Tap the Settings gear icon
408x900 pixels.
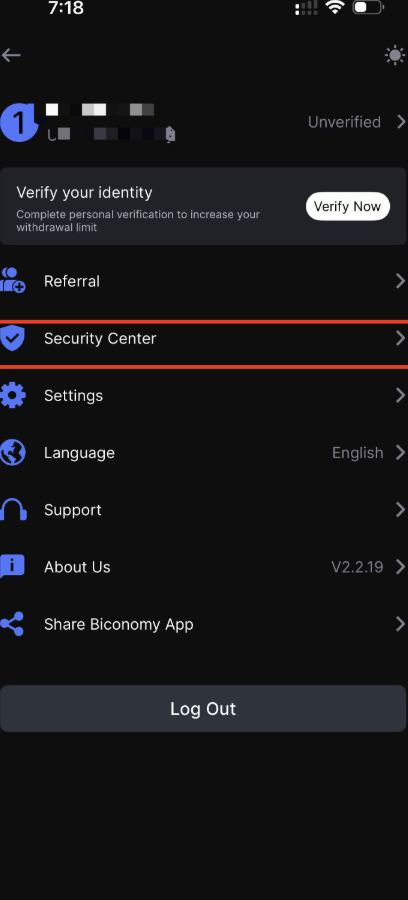point(13,395)
